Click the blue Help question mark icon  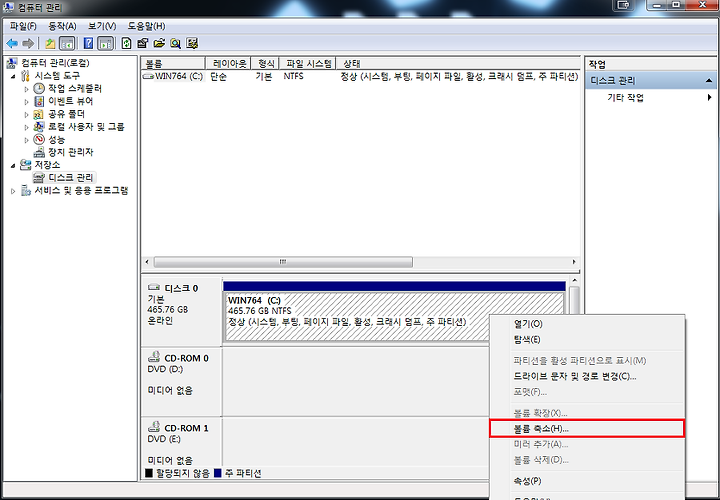(x=89, y=44)
